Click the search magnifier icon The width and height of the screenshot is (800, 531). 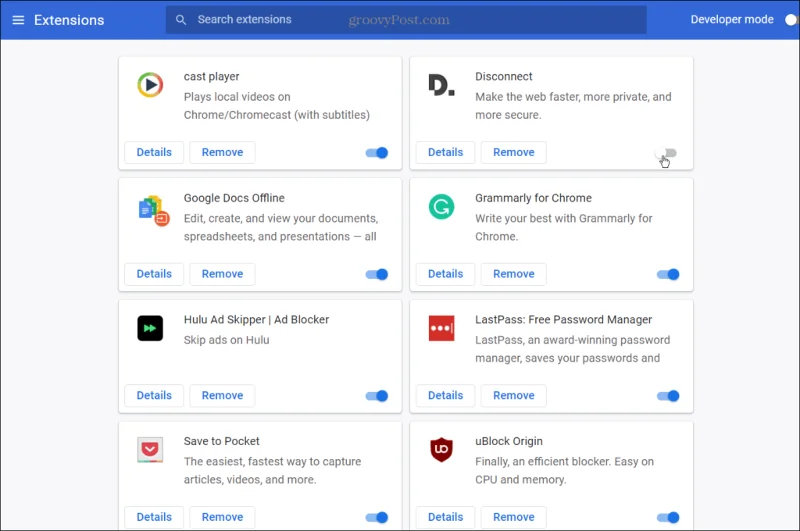181,20
